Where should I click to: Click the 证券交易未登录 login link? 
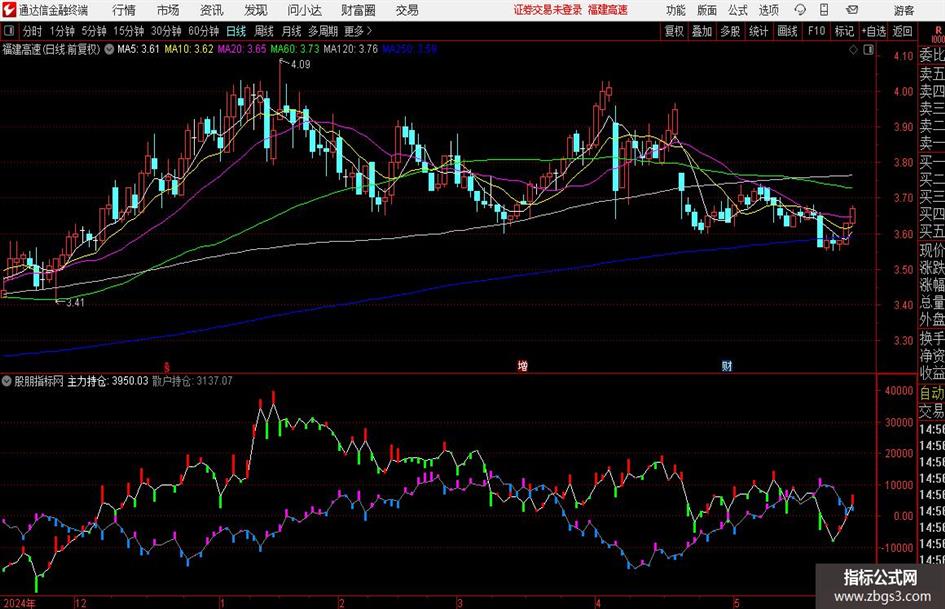[x=548, y=10]
